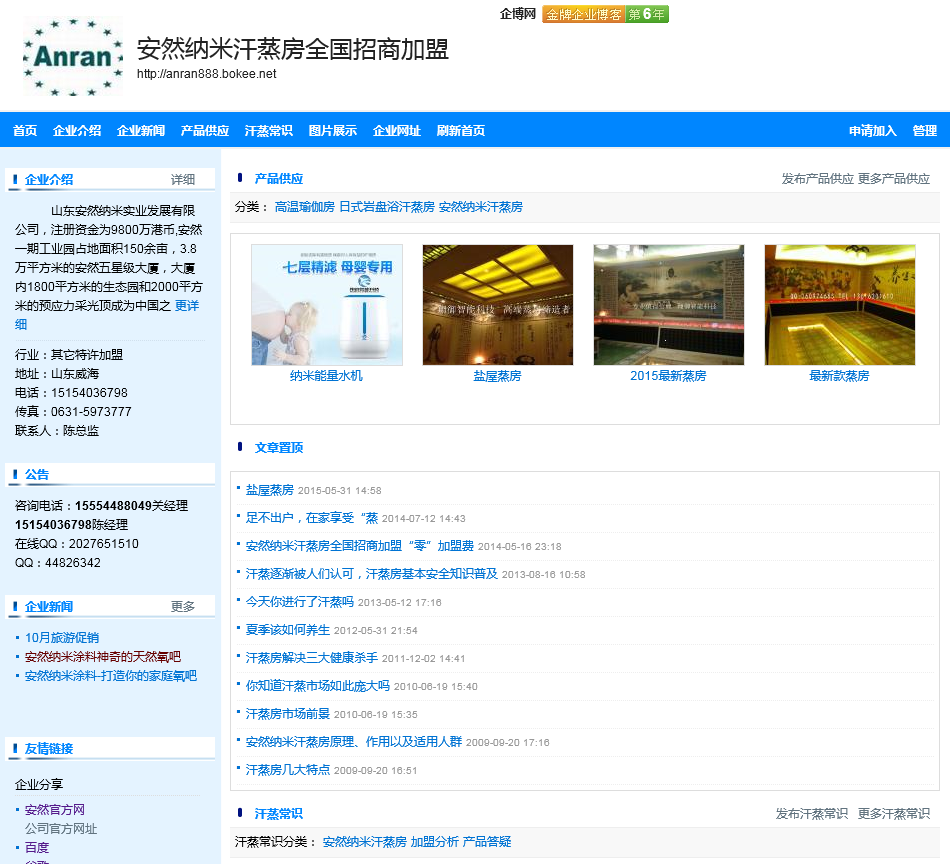
Task: Open 企业新闻 navigation tab
Action: (141, 130)
